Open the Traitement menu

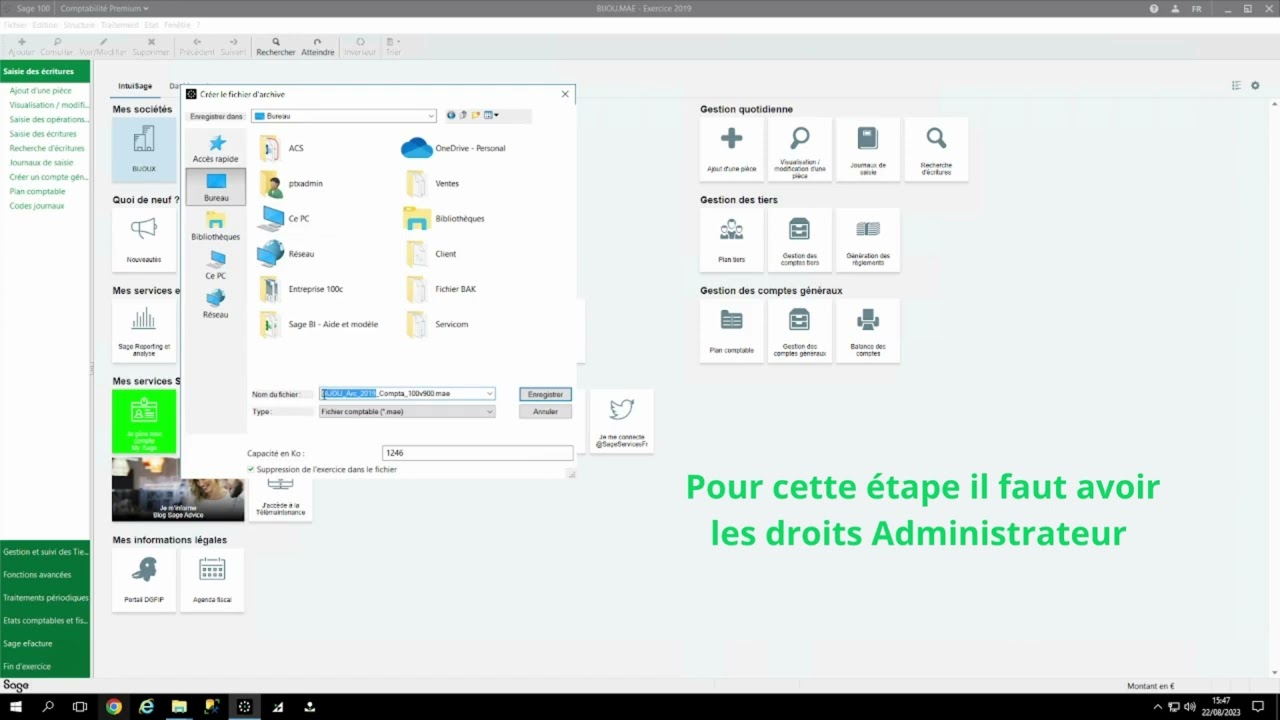[x=121, y=24]
